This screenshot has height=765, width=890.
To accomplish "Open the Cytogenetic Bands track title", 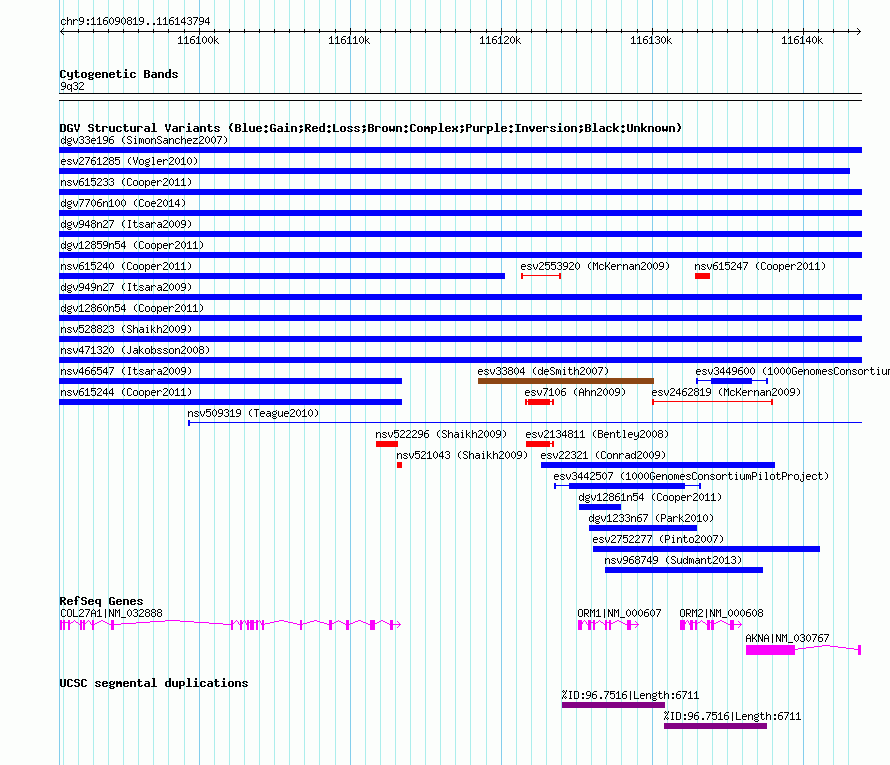I will 119,74.
